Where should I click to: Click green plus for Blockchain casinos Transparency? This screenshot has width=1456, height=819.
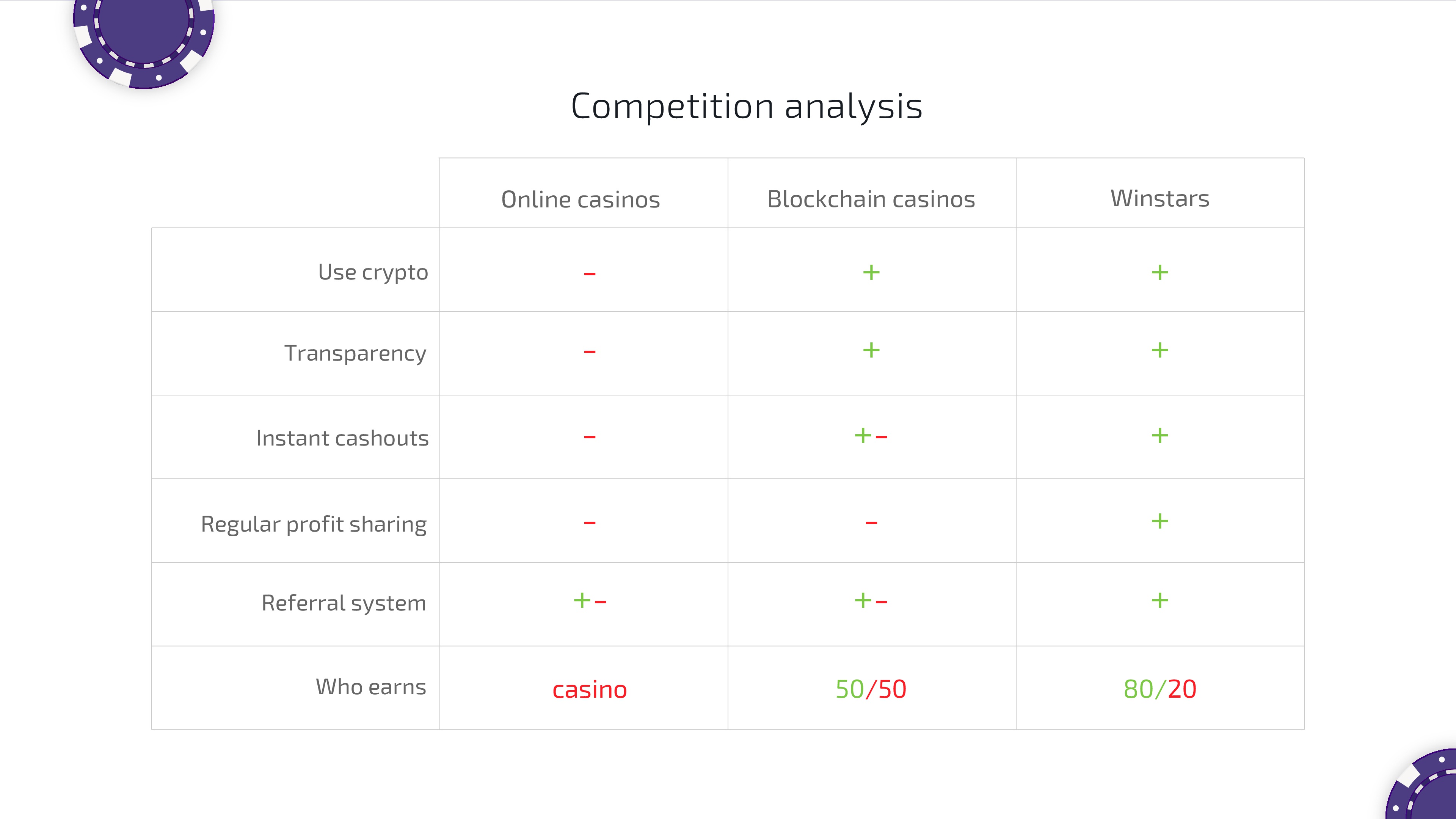[x=871, y=350]
